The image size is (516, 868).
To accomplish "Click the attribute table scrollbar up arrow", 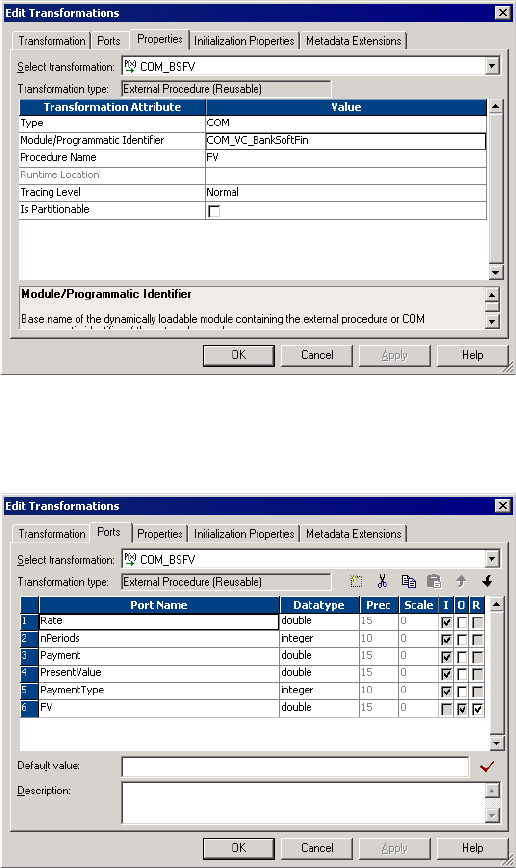I will [x=496, y=106].
